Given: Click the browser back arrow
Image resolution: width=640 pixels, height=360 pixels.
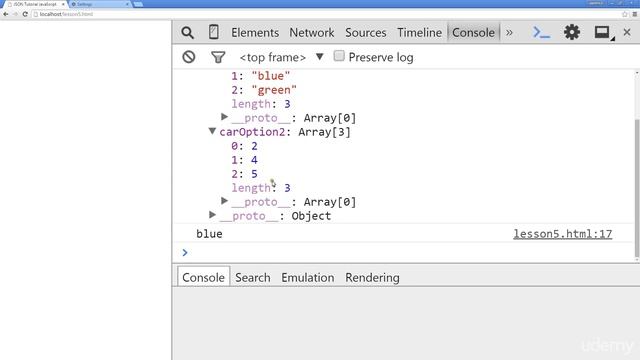Looking at the screenshot, I should [6, 14].
